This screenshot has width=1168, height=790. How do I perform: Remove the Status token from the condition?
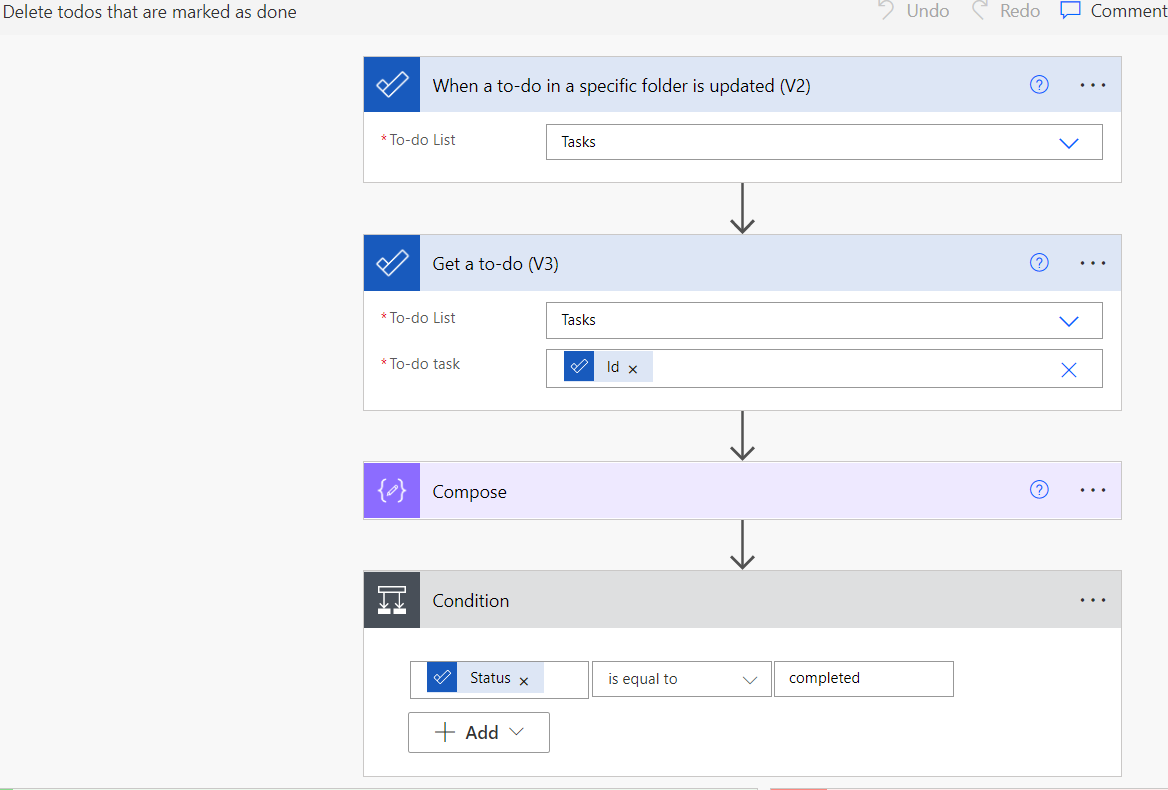pyautogui.click(x=524, y=681)
